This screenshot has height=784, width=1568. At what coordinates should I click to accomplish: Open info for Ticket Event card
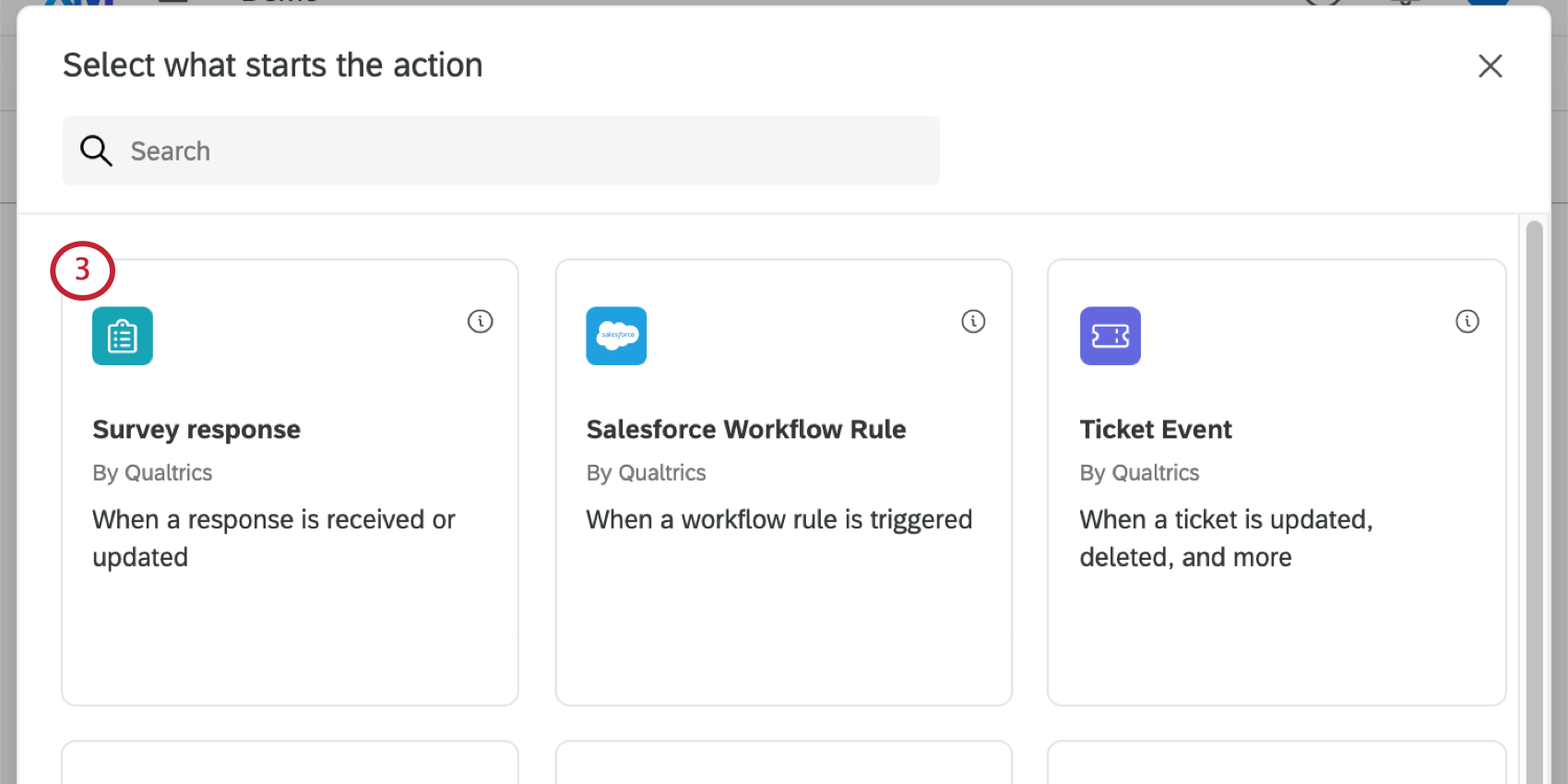click(1467, 321)
